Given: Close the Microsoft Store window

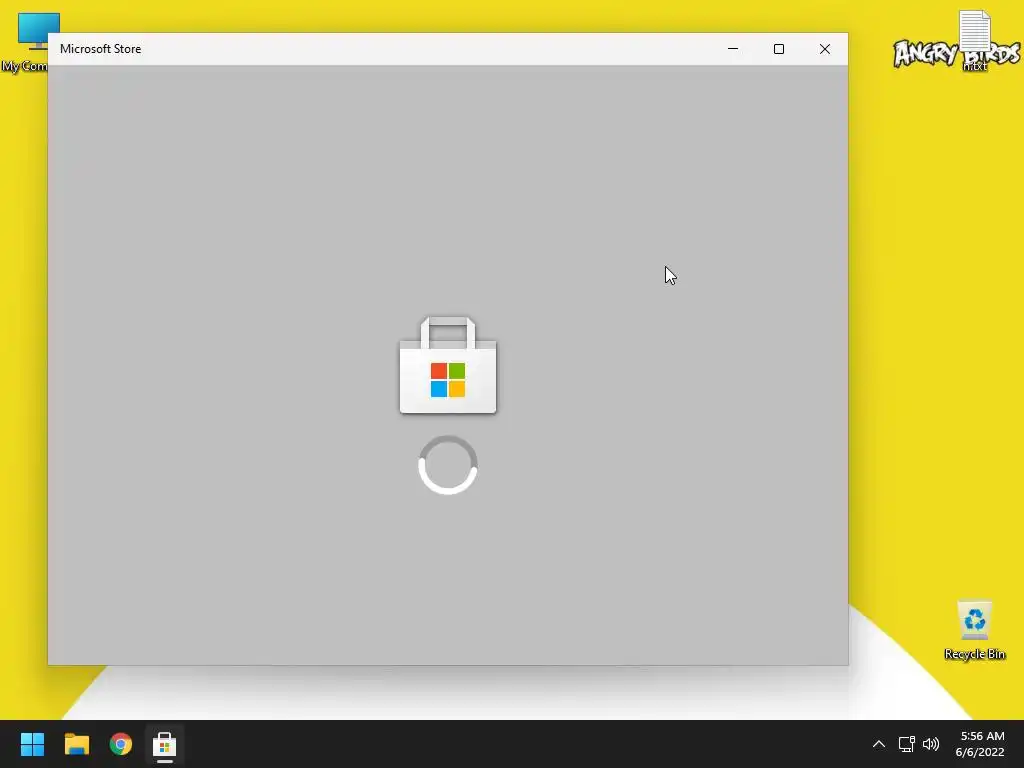Looking at the screenshot, I should pos(825,49).
